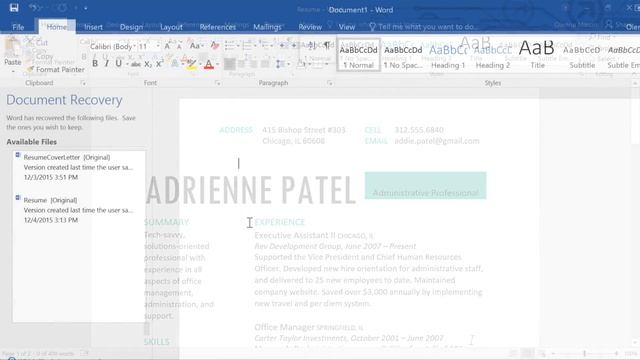Click the Bullets list icon
The image size is (640, 360).
click(x=229, y=46)
